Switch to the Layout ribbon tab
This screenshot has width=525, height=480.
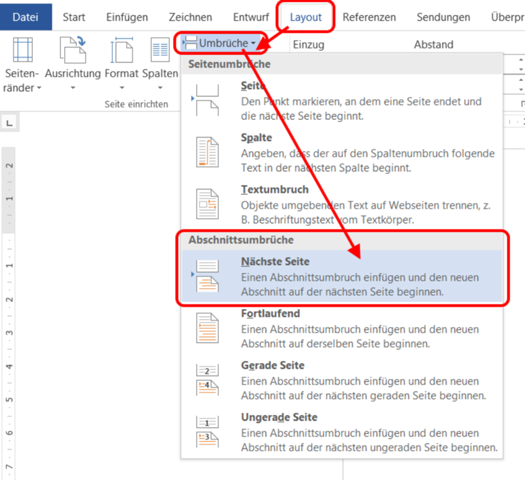305,17
